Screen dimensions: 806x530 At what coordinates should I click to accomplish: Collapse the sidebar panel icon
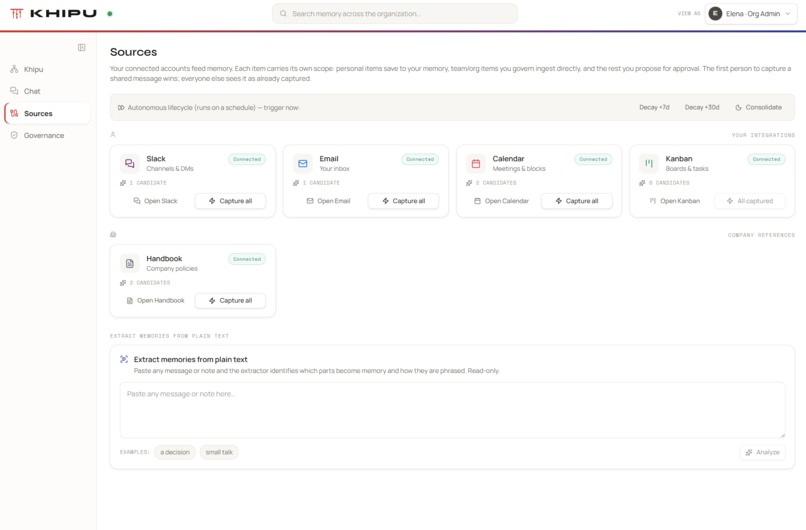tap(81, 48)
